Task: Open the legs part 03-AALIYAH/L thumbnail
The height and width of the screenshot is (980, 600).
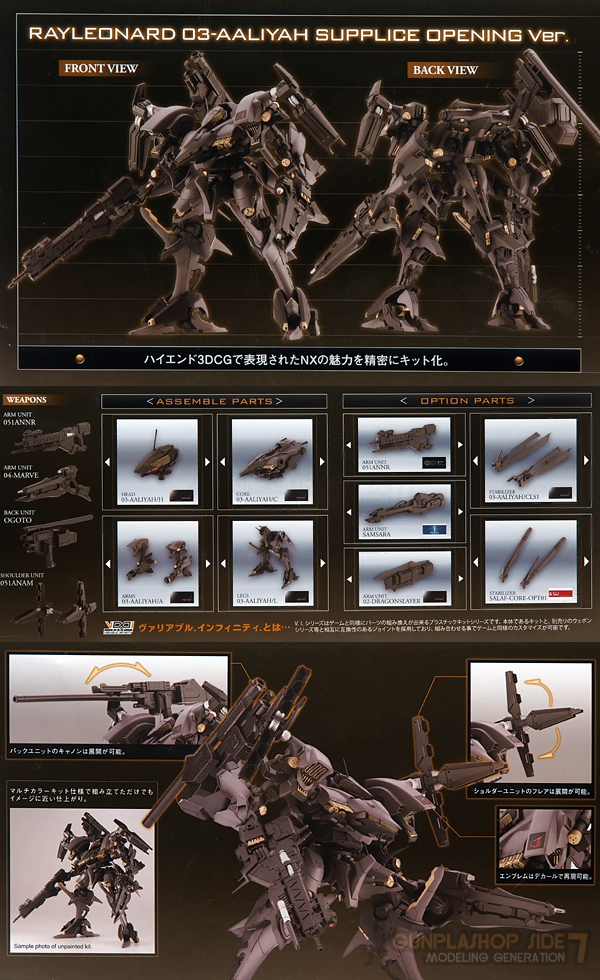Action: coord(272,562)
